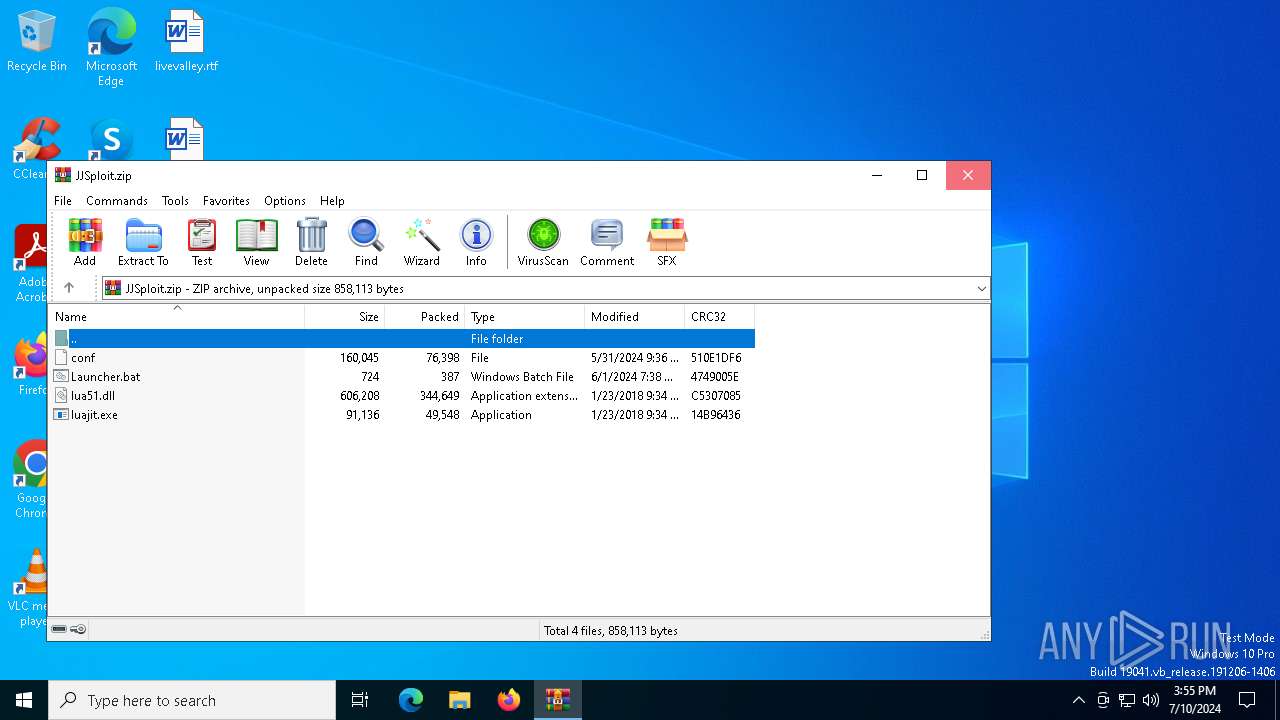Show archive Info
The image size is (1280, 720).
(476, 243)
